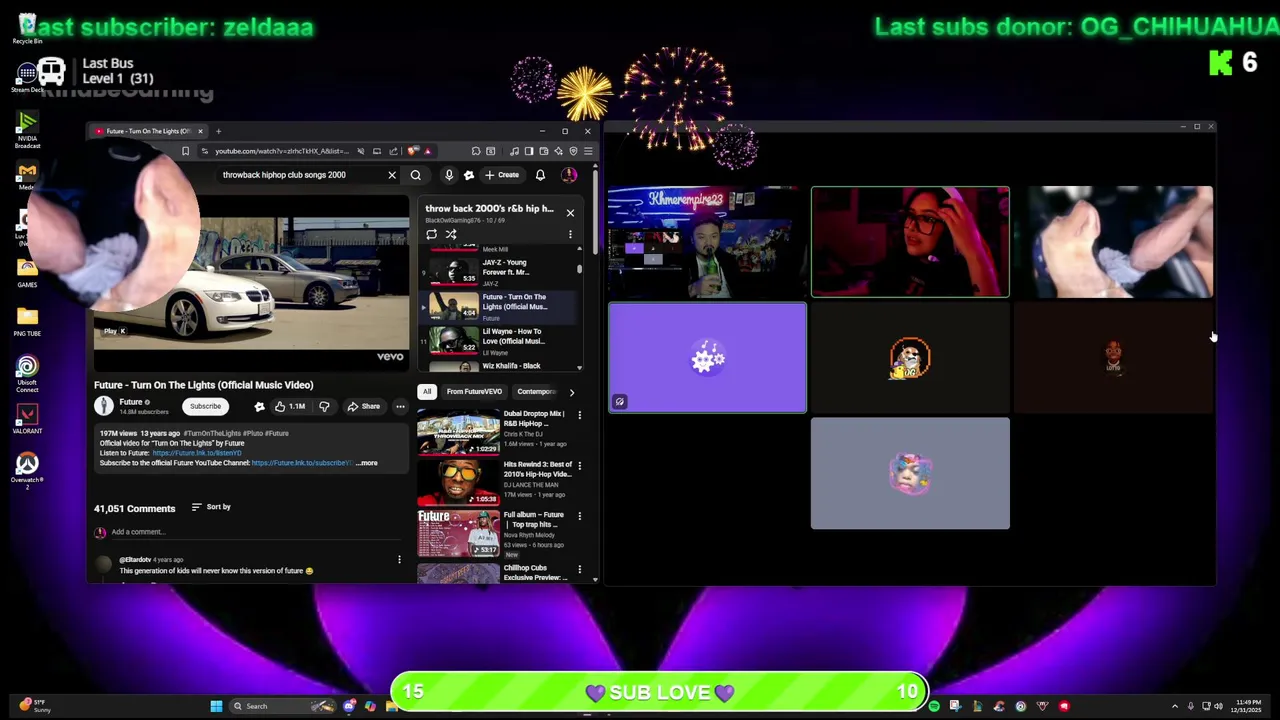Click the Add a comment field
Image resolution: width=1280 pixels, height=720 pixels.
point(250,532)
